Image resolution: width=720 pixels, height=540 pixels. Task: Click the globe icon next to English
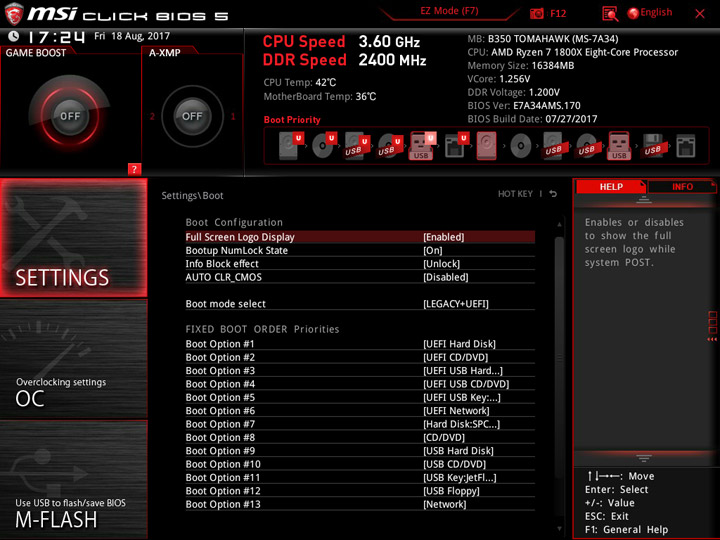point(633,13)
